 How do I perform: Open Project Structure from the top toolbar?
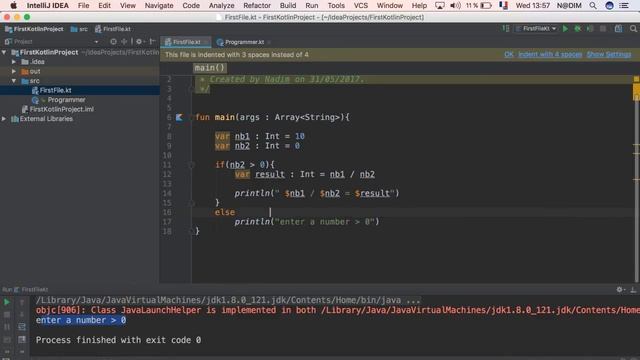pos(619,29)
